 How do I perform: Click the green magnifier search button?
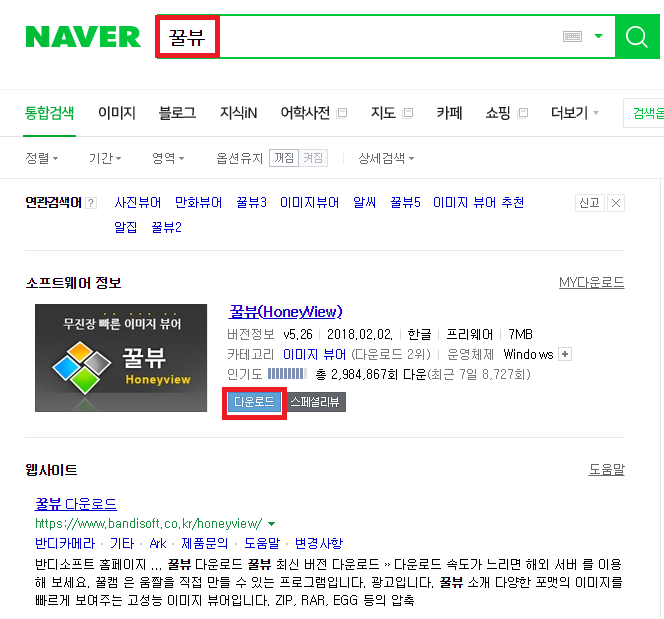point(637,36)
